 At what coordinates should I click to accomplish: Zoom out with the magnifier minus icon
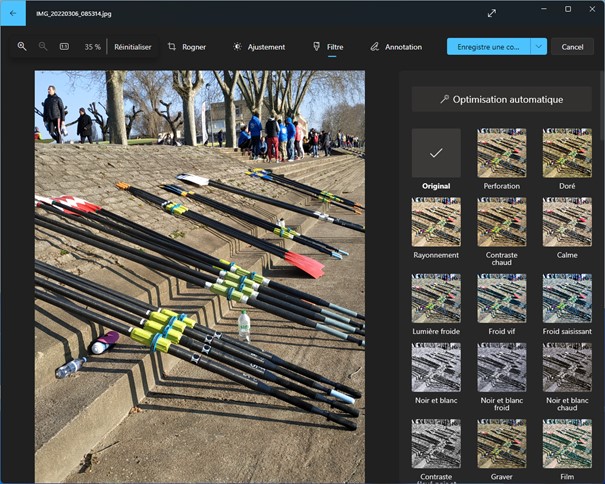pos(43,47)
